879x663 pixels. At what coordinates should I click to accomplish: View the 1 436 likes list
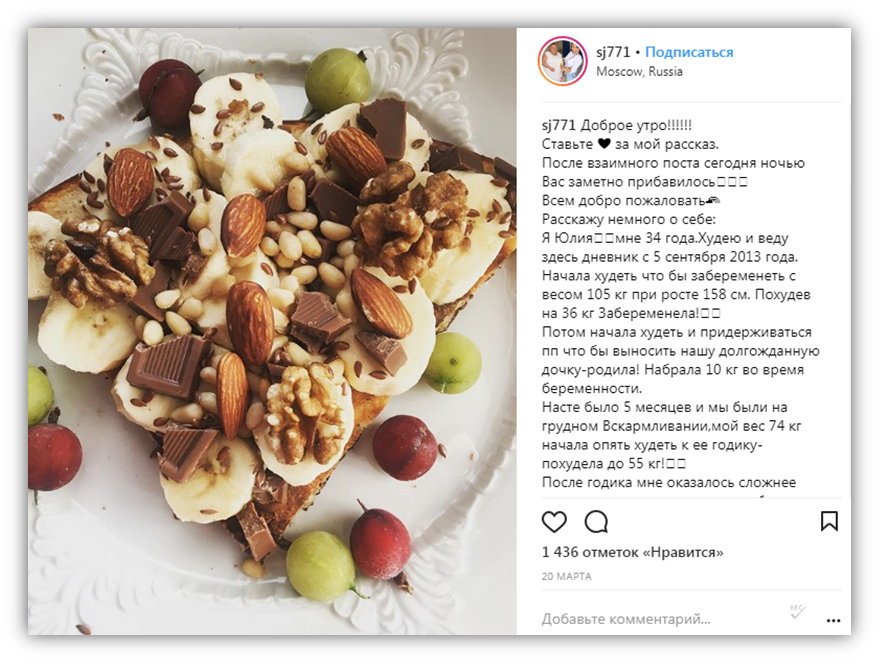click(x=632, y=553)
